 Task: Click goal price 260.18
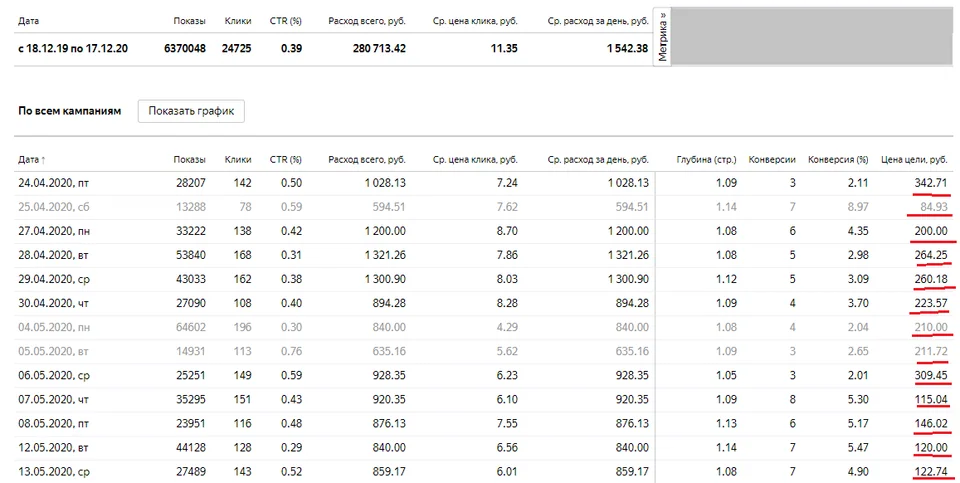[x=931, y=279]
